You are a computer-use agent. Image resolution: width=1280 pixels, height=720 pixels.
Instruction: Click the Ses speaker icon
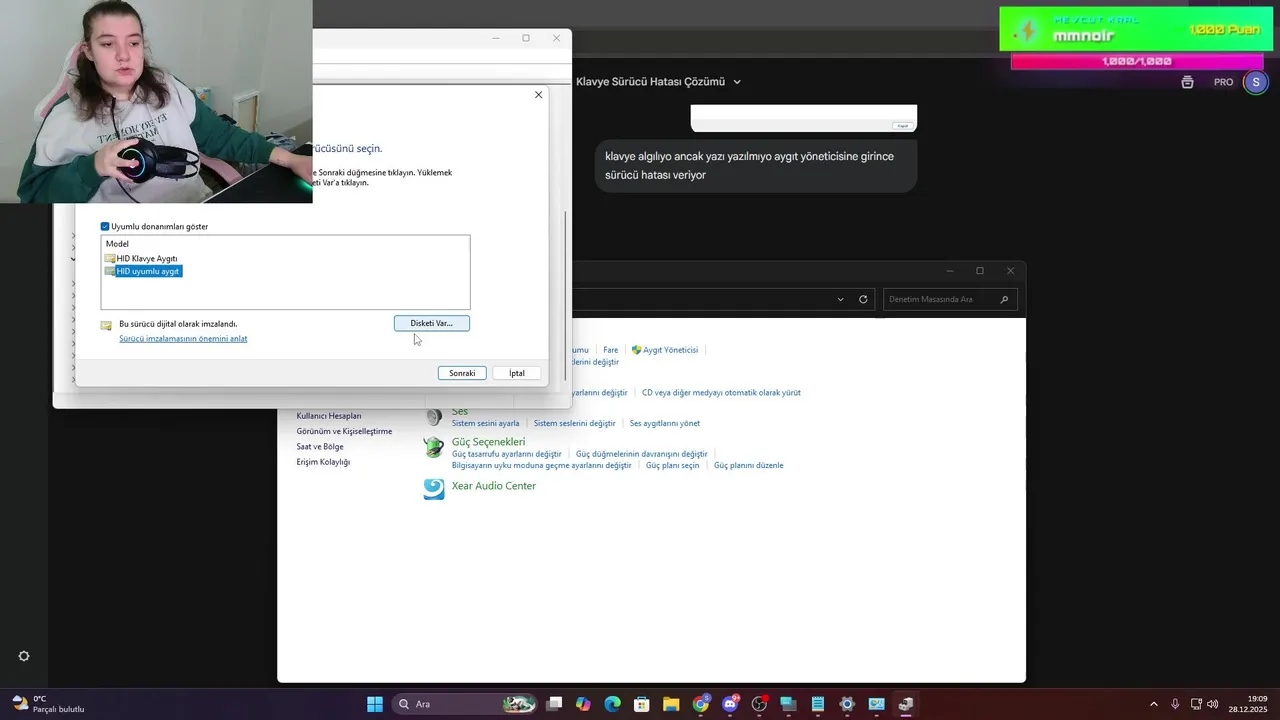tap(434, 417)
